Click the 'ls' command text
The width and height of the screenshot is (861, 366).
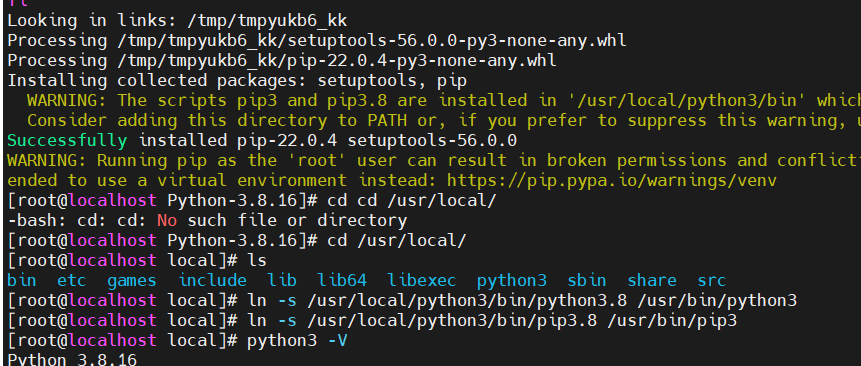tap(257, 261)
